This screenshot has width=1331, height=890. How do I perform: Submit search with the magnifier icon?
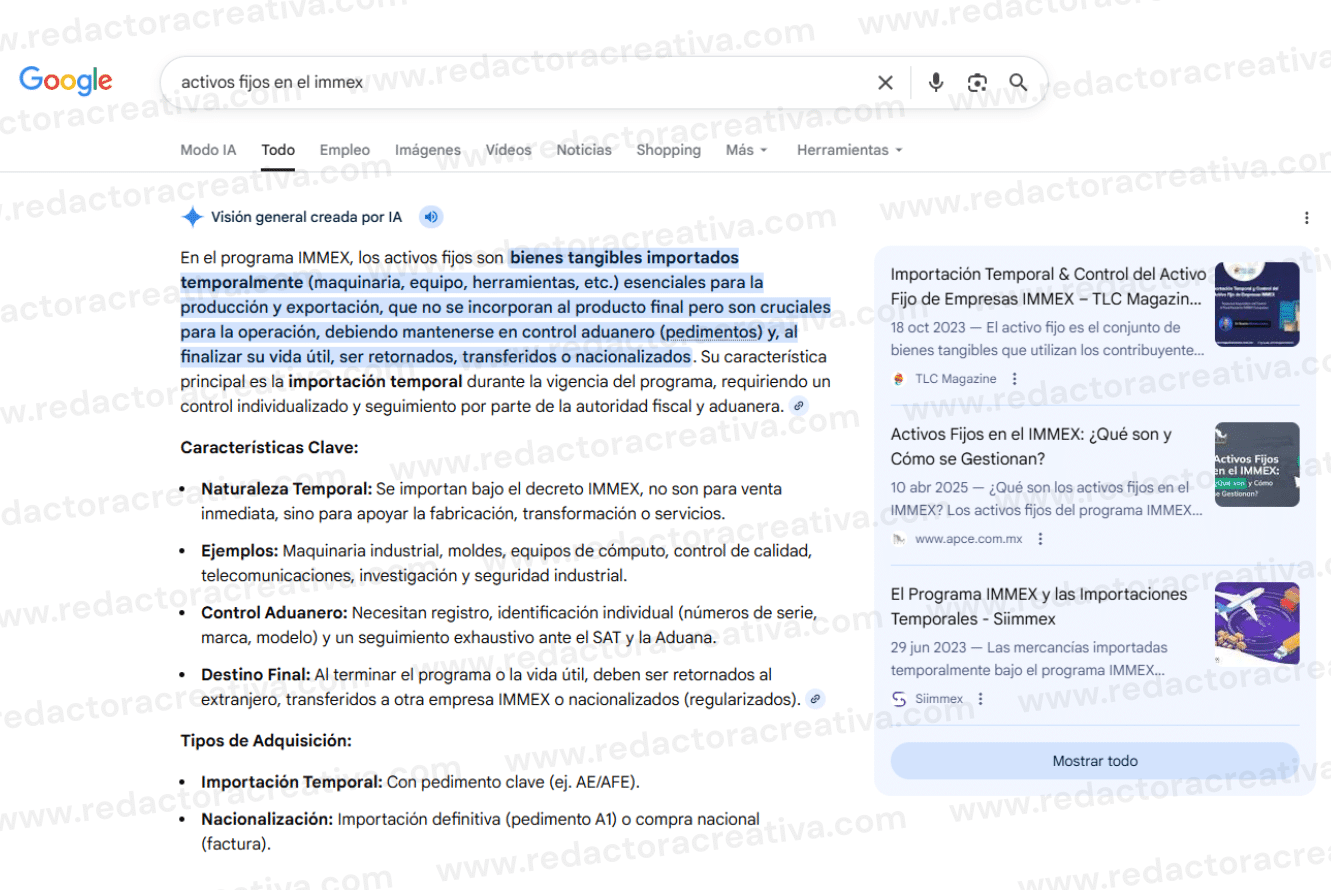[x=1018, y=83]
